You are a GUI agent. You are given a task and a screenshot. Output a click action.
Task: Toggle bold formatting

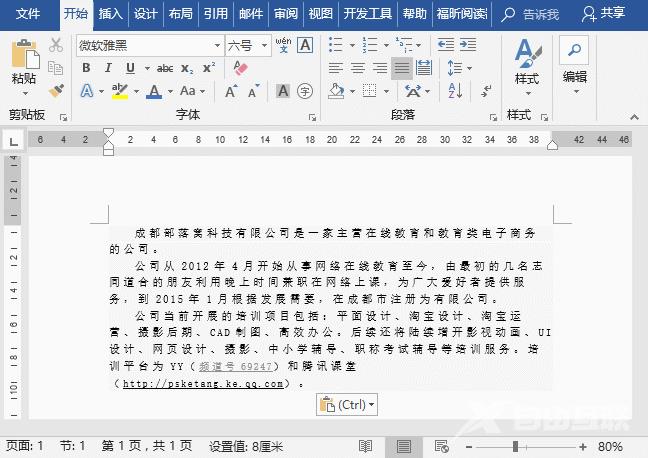pos(86,68)
